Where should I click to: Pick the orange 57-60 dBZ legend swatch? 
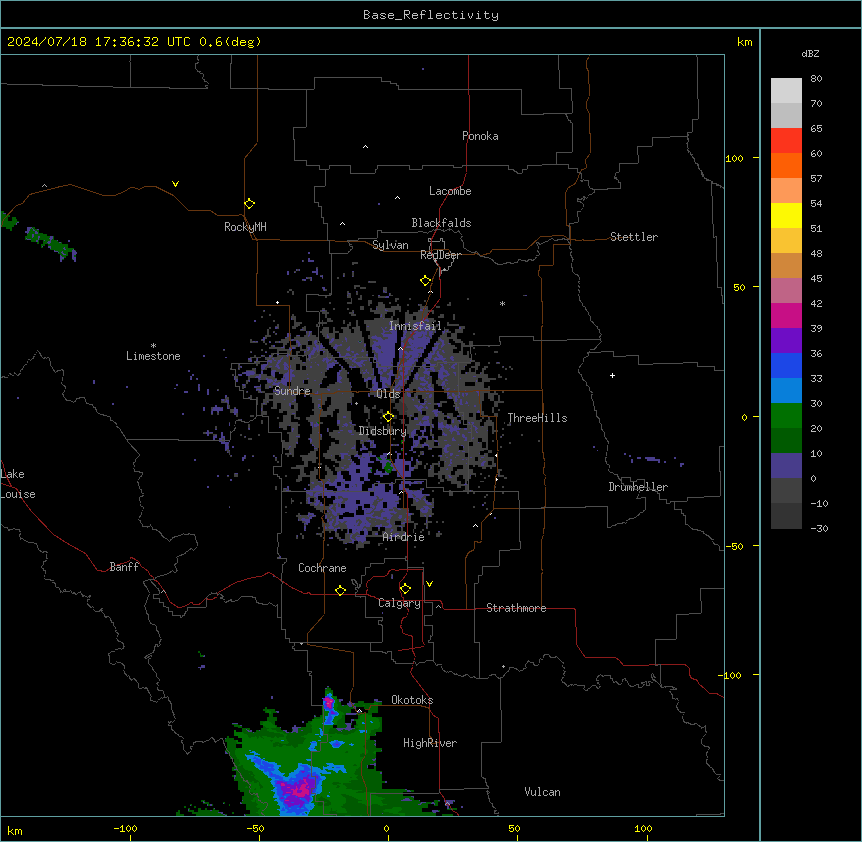click(786, 165)
